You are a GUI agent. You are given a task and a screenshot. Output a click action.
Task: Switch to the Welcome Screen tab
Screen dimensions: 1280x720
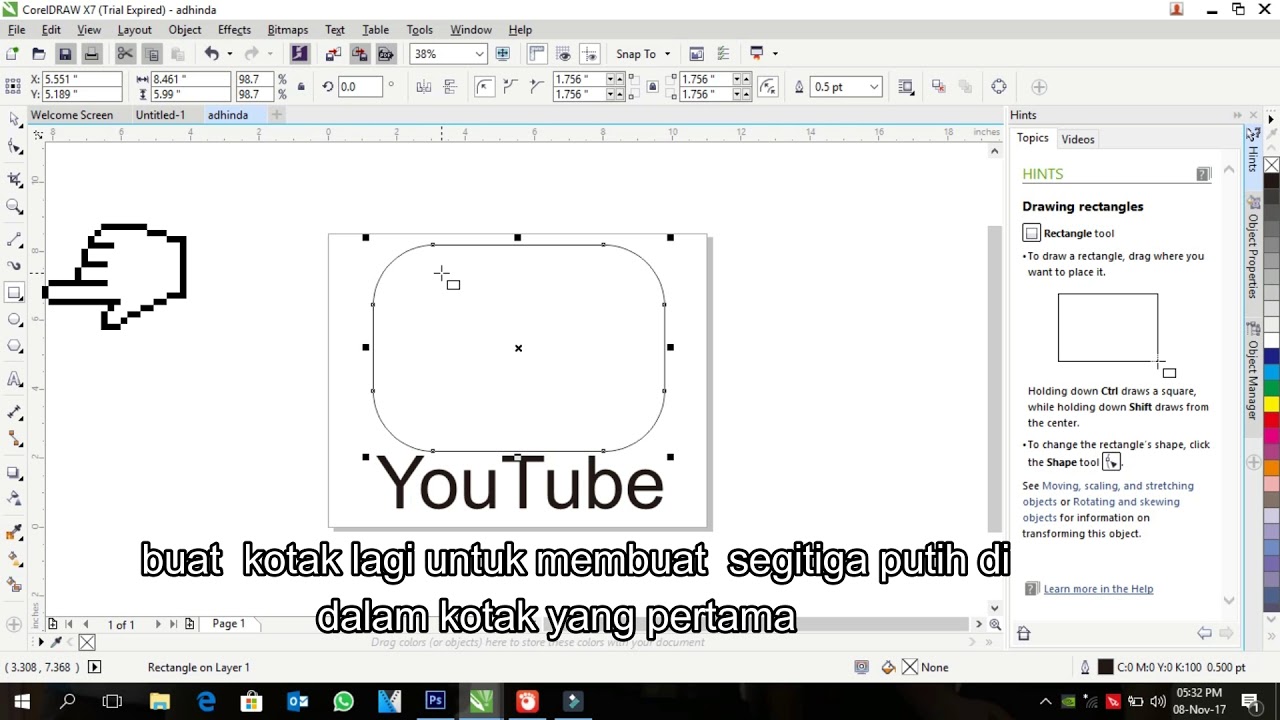(x=71, y=115)
